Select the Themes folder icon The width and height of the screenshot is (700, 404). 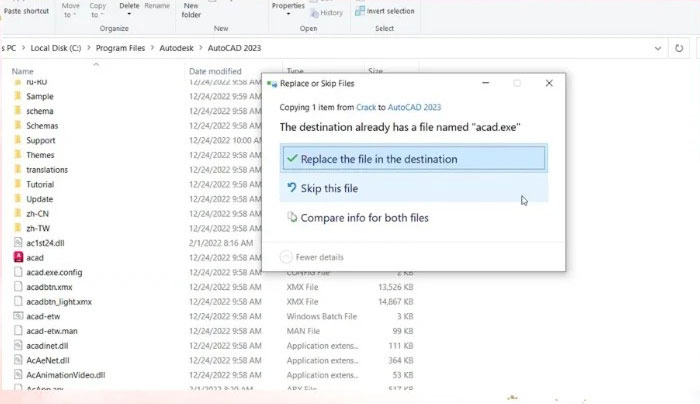(18, 155)
